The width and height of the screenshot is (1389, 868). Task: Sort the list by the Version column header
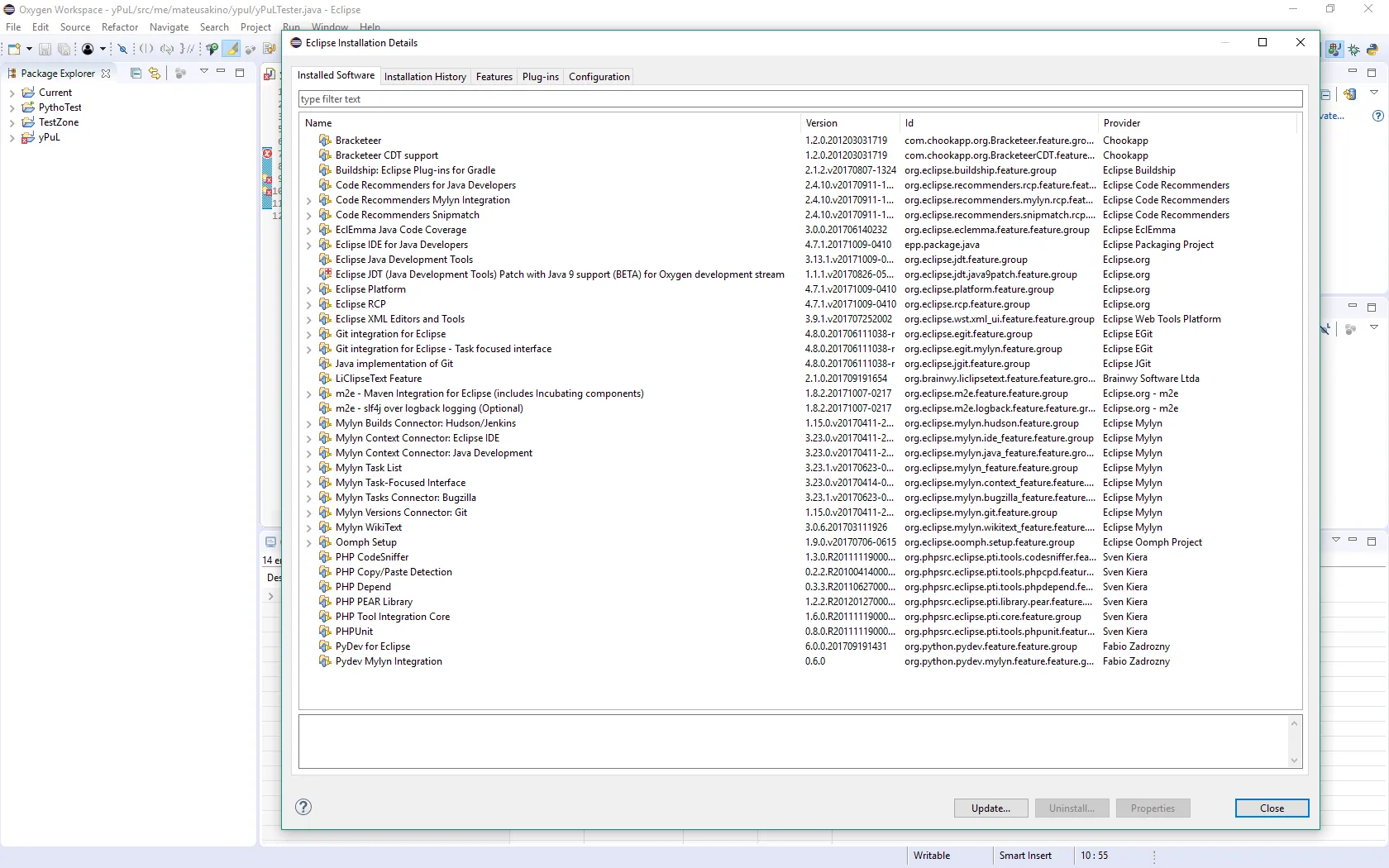pyautogui.click(x=850, y=123)
